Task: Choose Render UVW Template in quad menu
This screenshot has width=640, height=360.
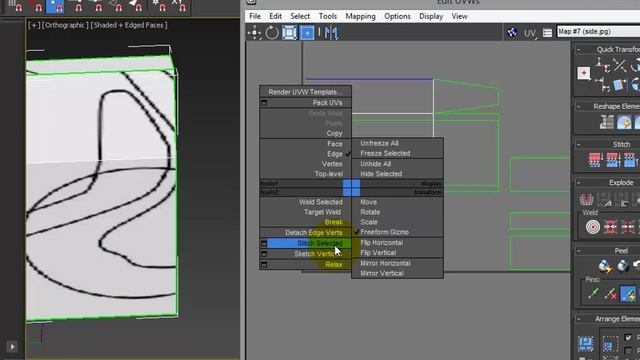Action: coord(305,92)
